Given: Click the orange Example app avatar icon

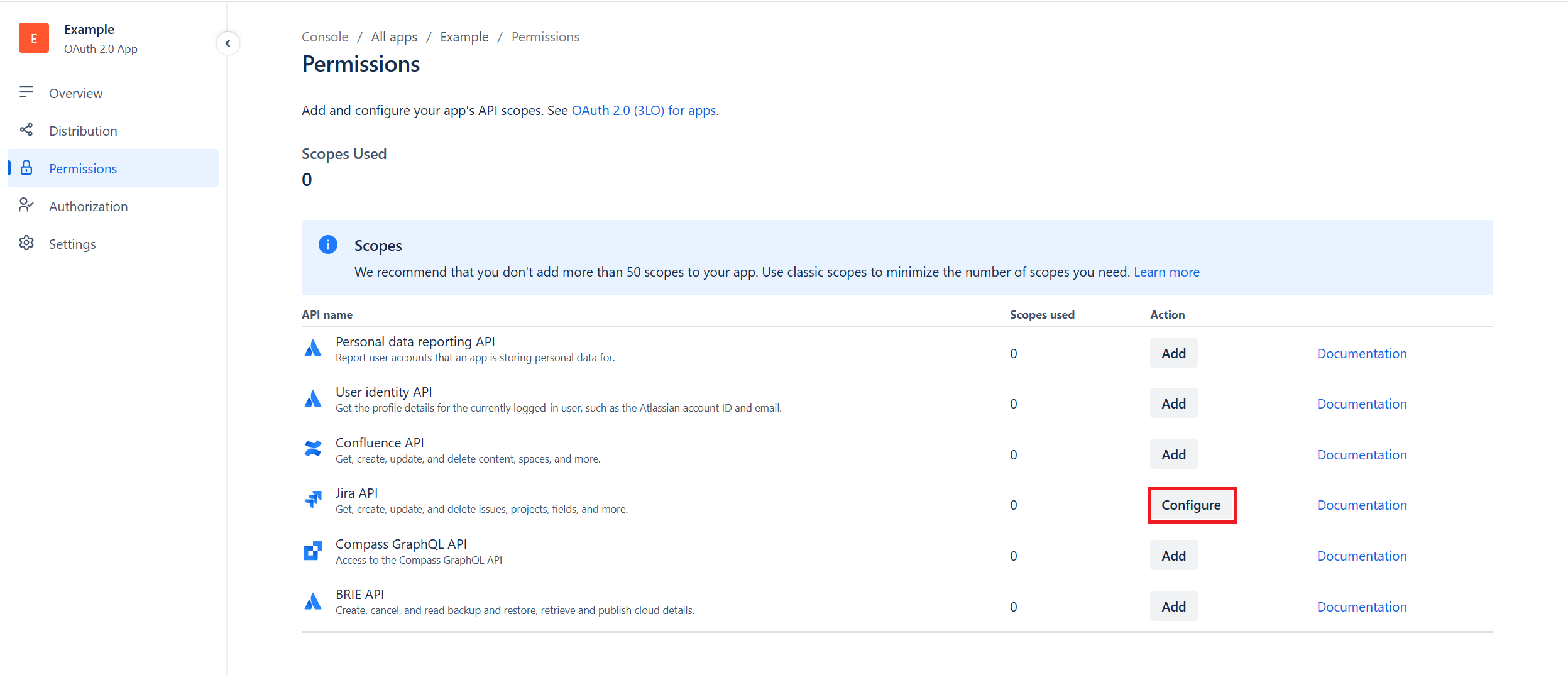Looking at the screenshot, I should pos(34,38).
